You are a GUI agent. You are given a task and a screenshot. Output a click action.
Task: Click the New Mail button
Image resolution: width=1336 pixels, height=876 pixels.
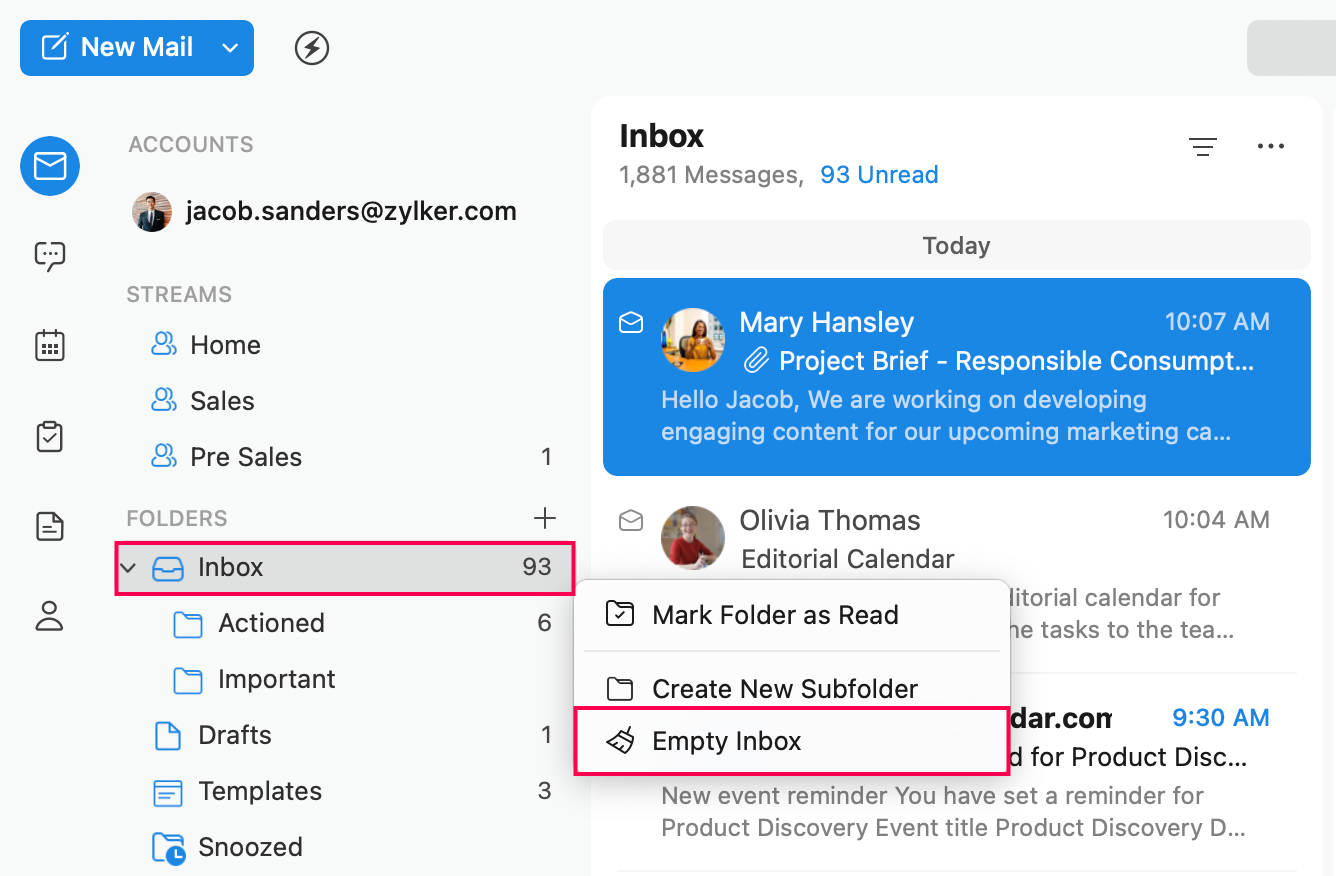click(x=118, y=47)
